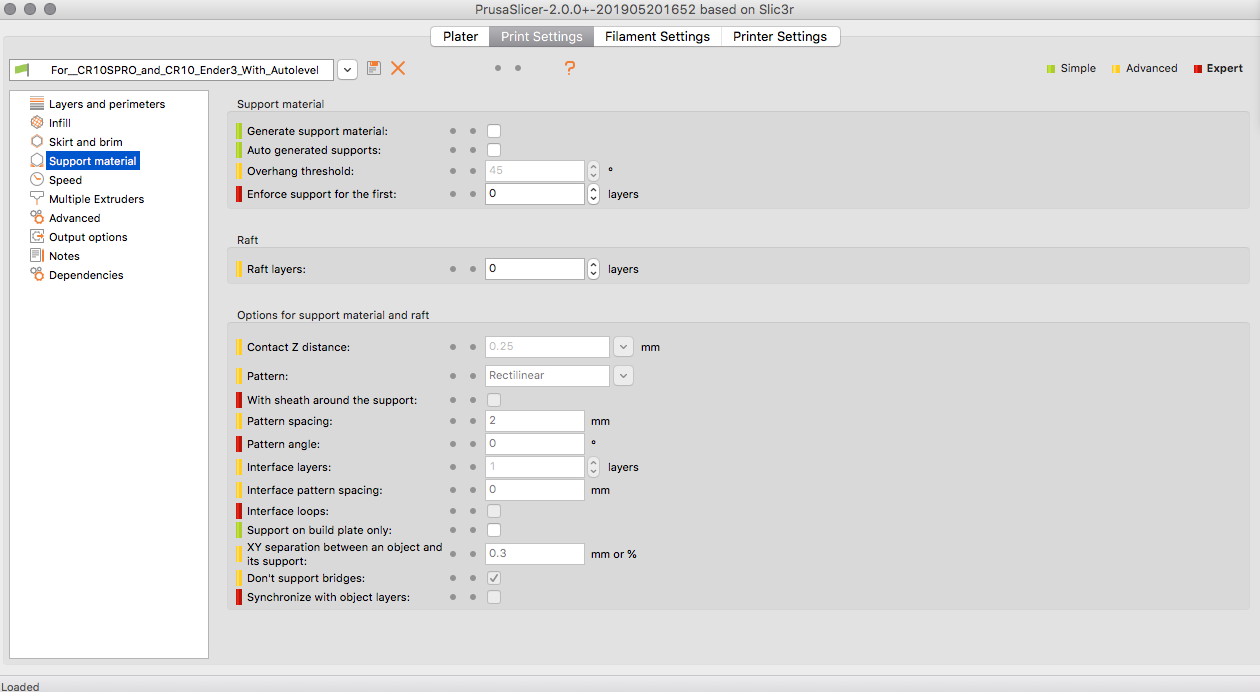Click the save preset floppy icon
Screen dimensions: 1260x692
[x=373, y=68]
